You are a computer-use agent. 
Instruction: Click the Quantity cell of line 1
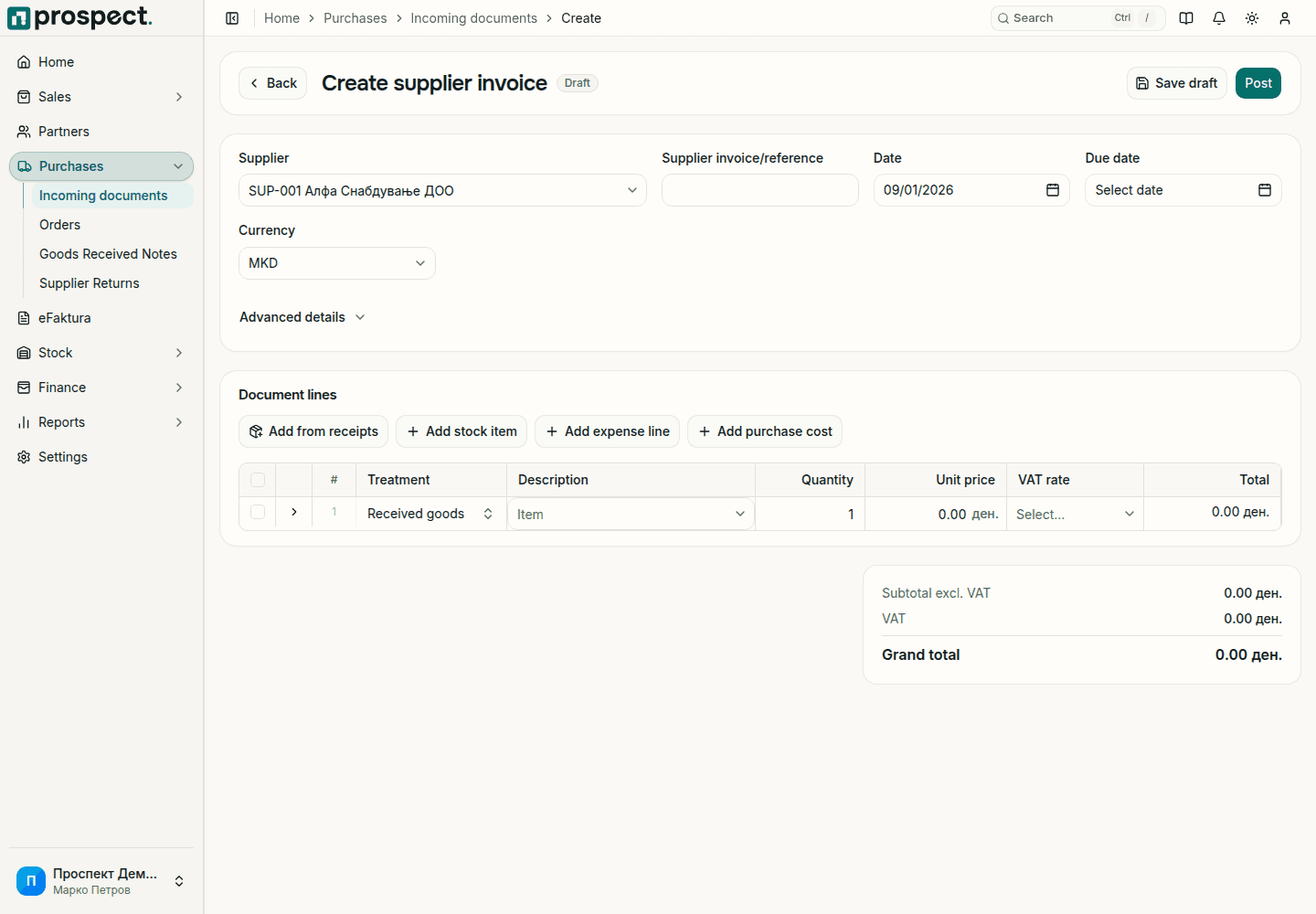(x=811, y=514)
